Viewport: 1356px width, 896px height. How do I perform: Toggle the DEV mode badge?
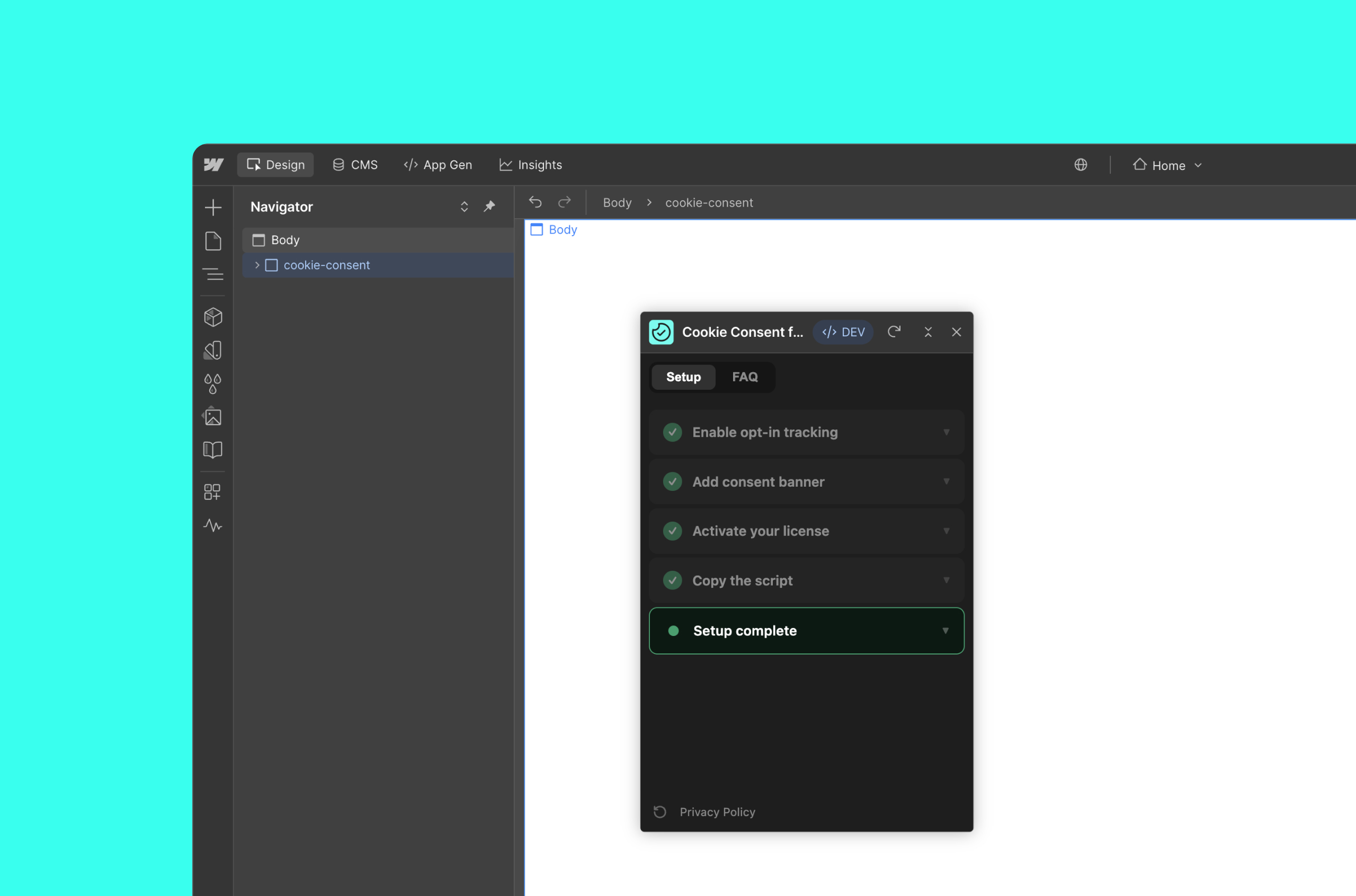pyautogui.click(x=843, y=332)
